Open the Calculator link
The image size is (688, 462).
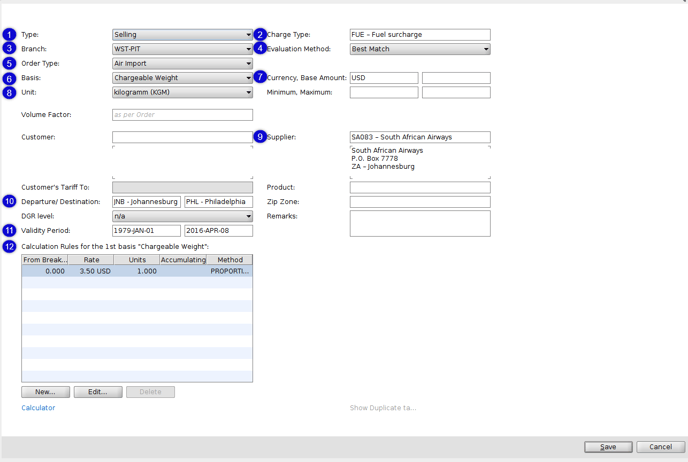pyautogui.click(x=38, y=408)
